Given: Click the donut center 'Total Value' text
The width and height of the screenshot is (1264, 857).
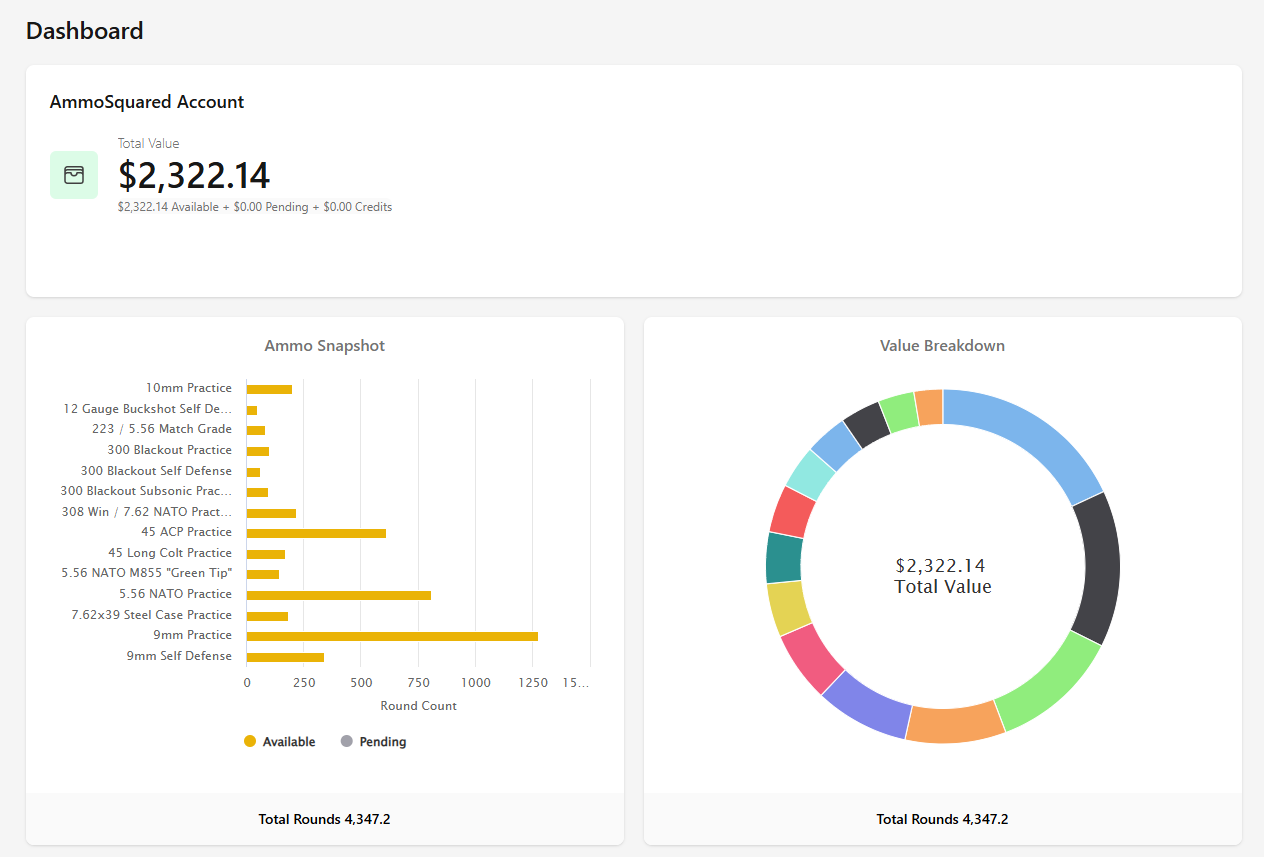Looking at the screenshot, I should point(943,587).
